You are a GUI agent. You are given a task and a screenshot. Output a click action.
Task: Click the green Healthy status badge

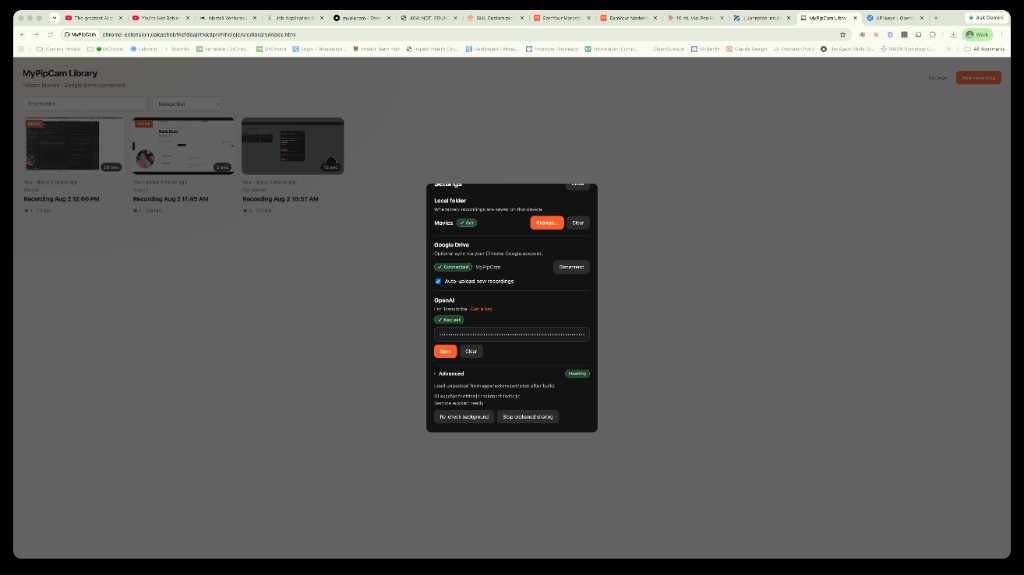pos(577,374)
